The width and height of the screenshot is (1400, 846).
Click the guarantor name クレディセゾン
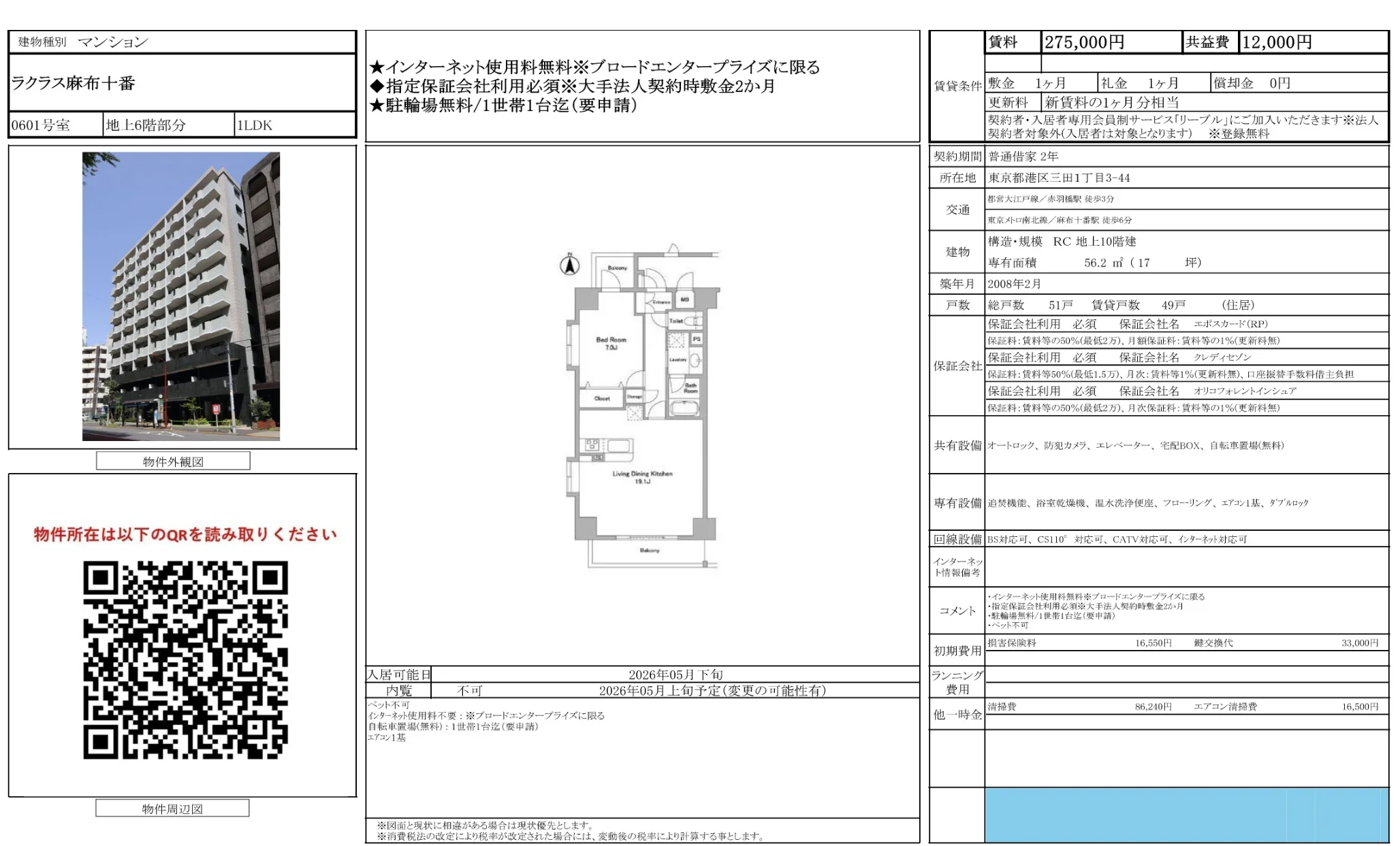(1222, 357)
